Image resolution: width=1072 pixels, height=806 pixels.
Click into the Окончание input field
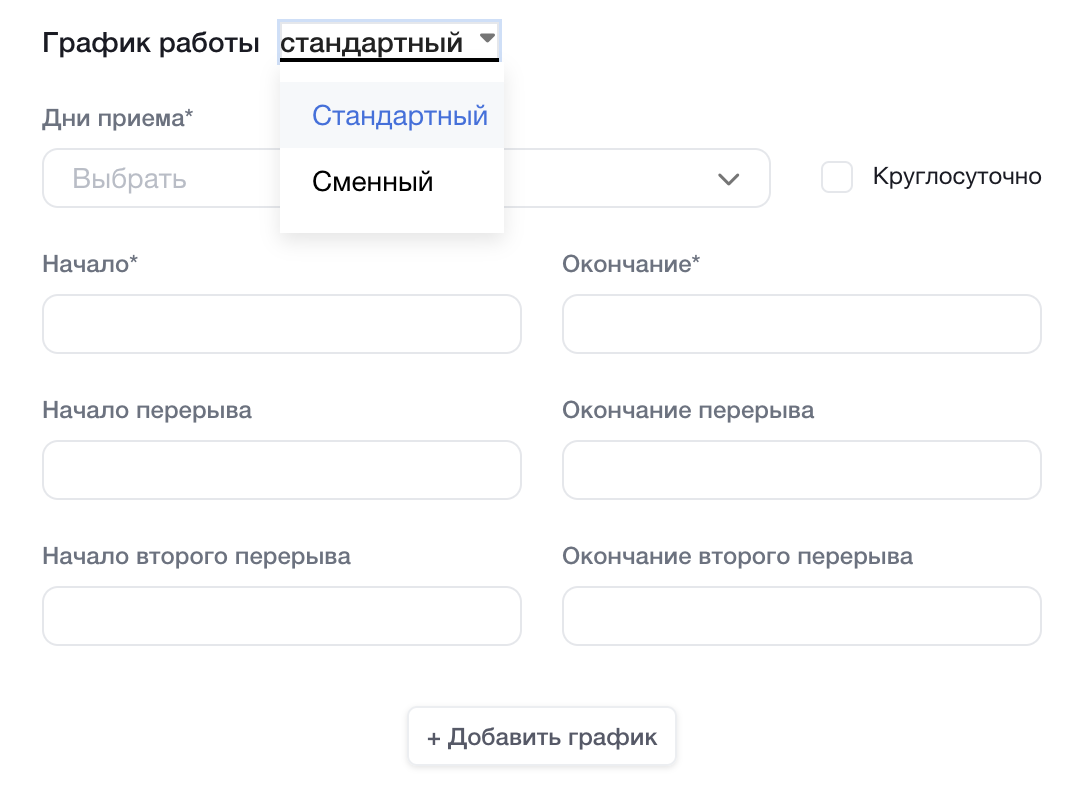(801, 324)
